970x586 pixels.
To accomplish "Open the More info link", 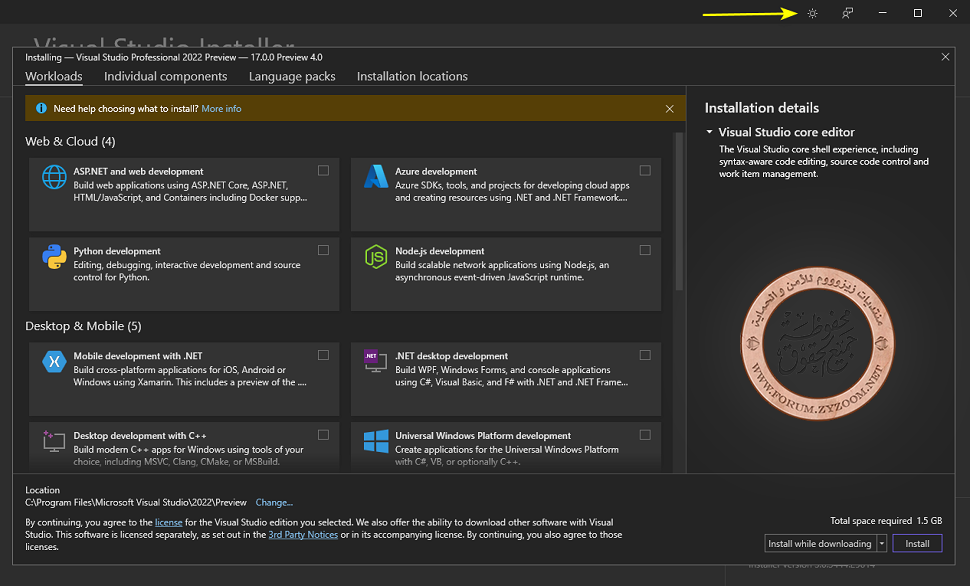I will point(221,108).
